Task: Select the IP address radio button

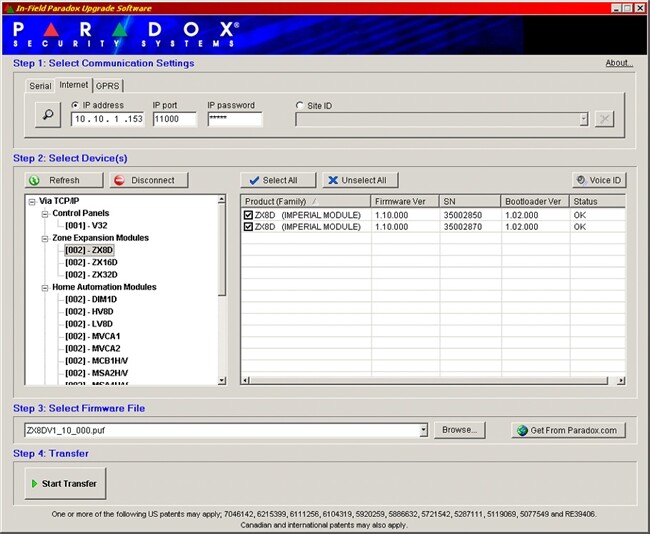Action: (76, 105)
